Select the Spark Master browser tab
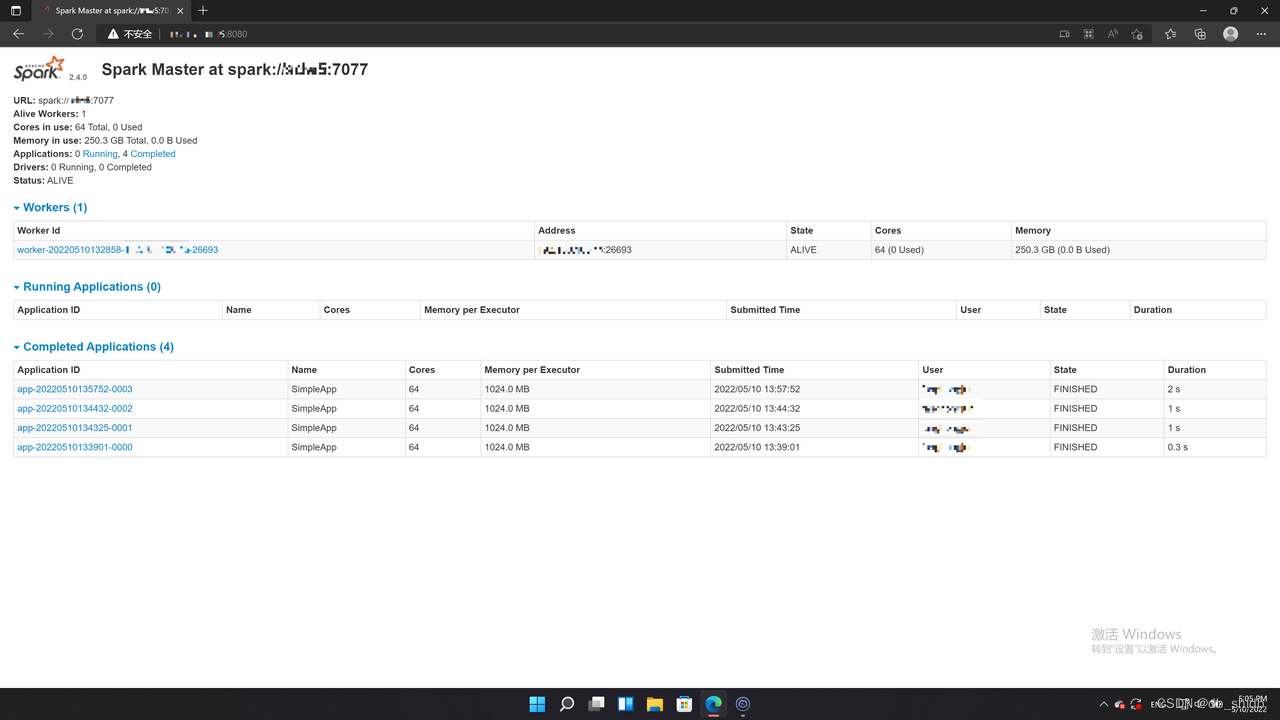The image size is (1280, 720). 110,11
